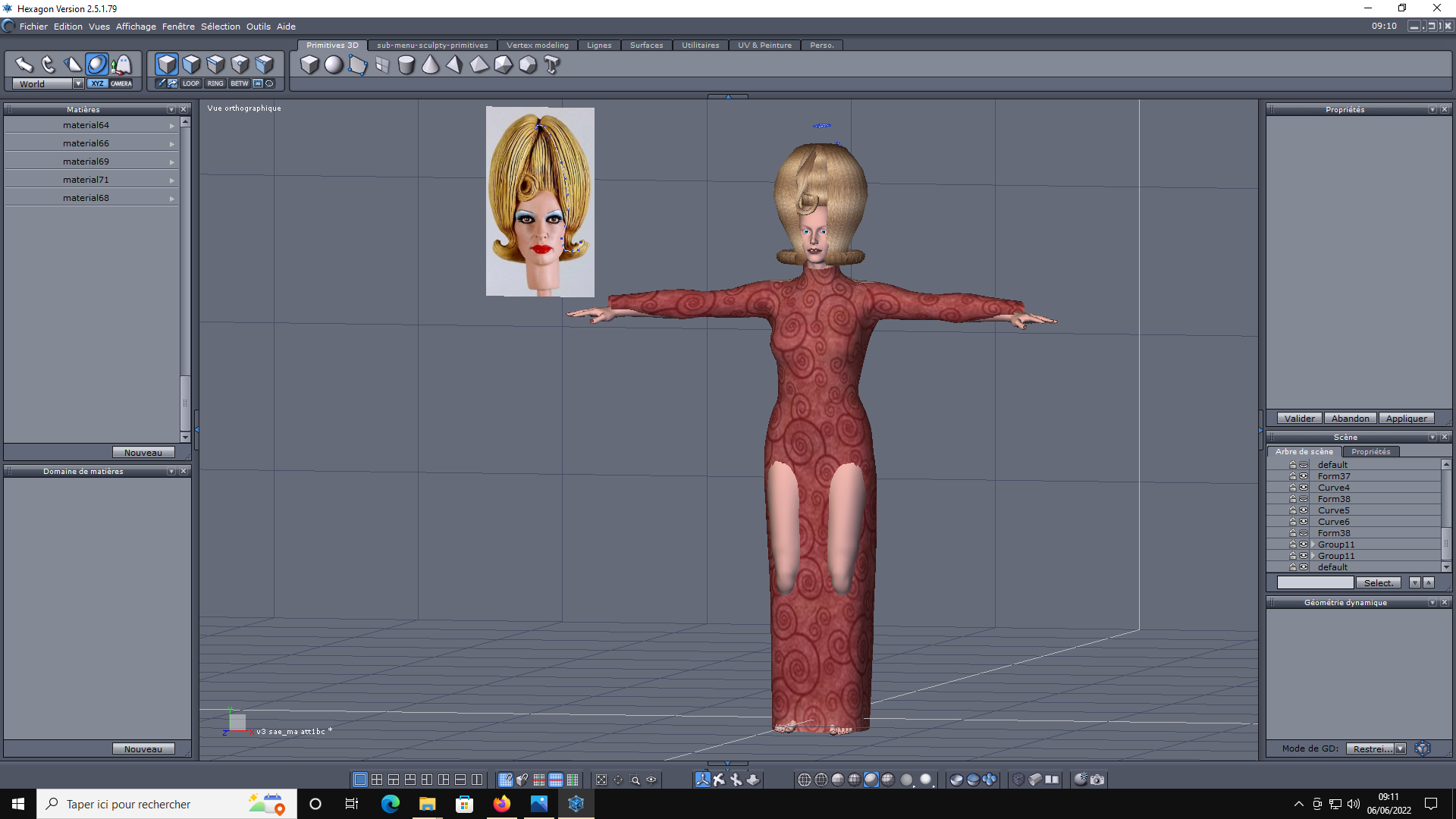Select the cylinder primitive icon
The image size is (1456, 819).
pyautogui.click(x=406, y=65)
